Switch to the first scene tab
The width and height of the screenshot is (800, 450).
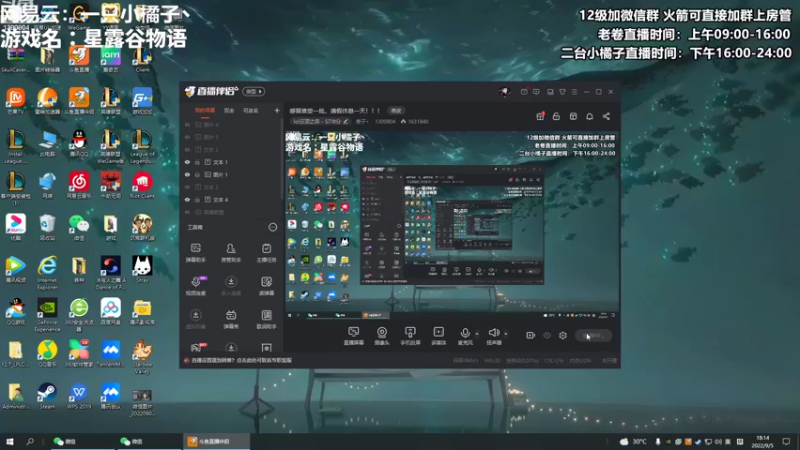[205, 110]
